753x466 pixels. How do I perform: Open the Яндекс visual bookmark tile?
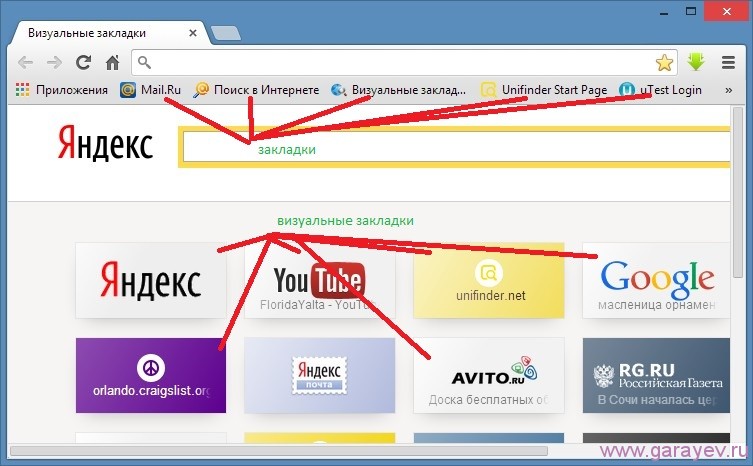pyautogui.click(x=151, y=281)
